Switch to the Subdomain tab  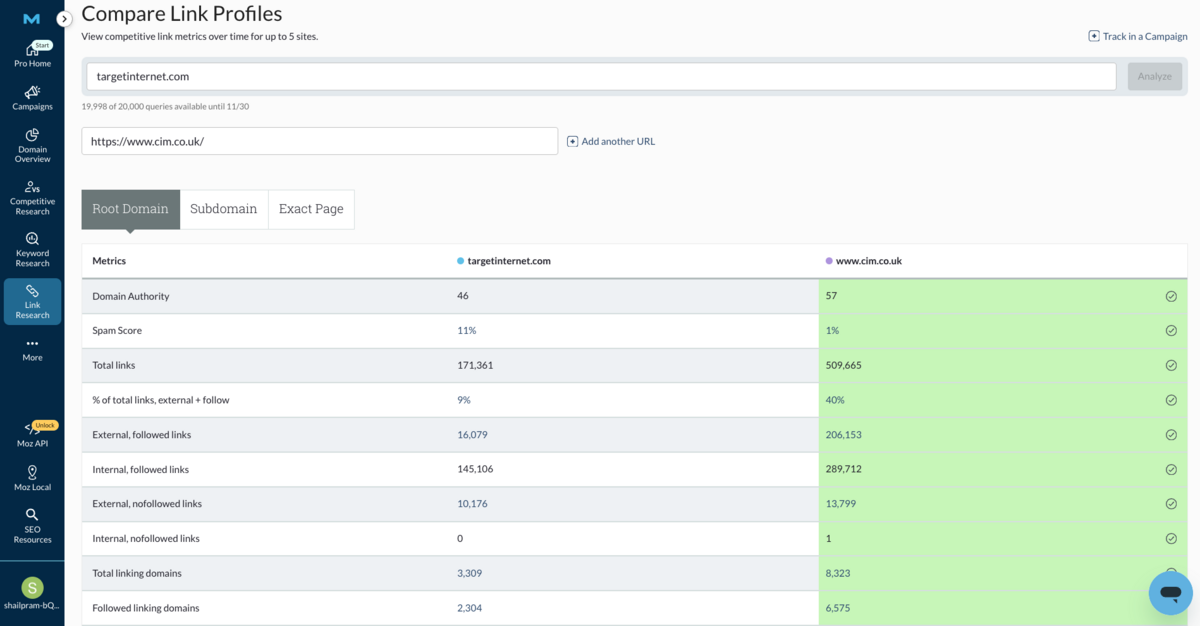(x=224, y=209)
